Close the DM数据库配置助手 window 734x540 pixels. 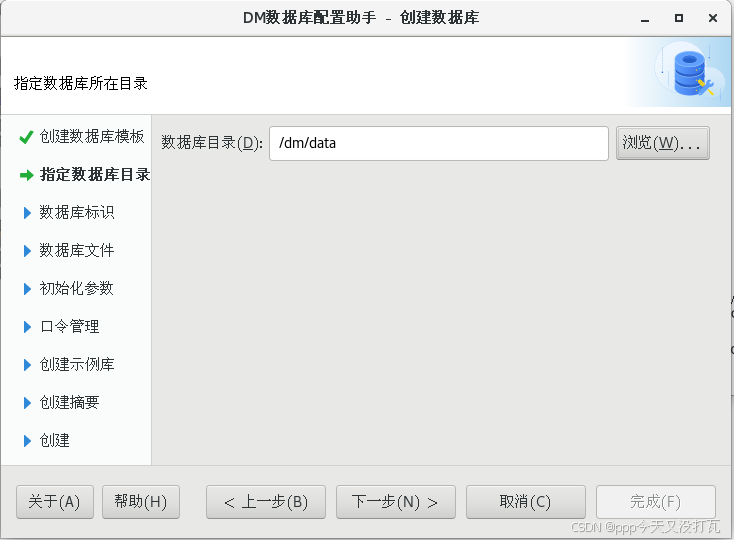(x=712, y=18)
